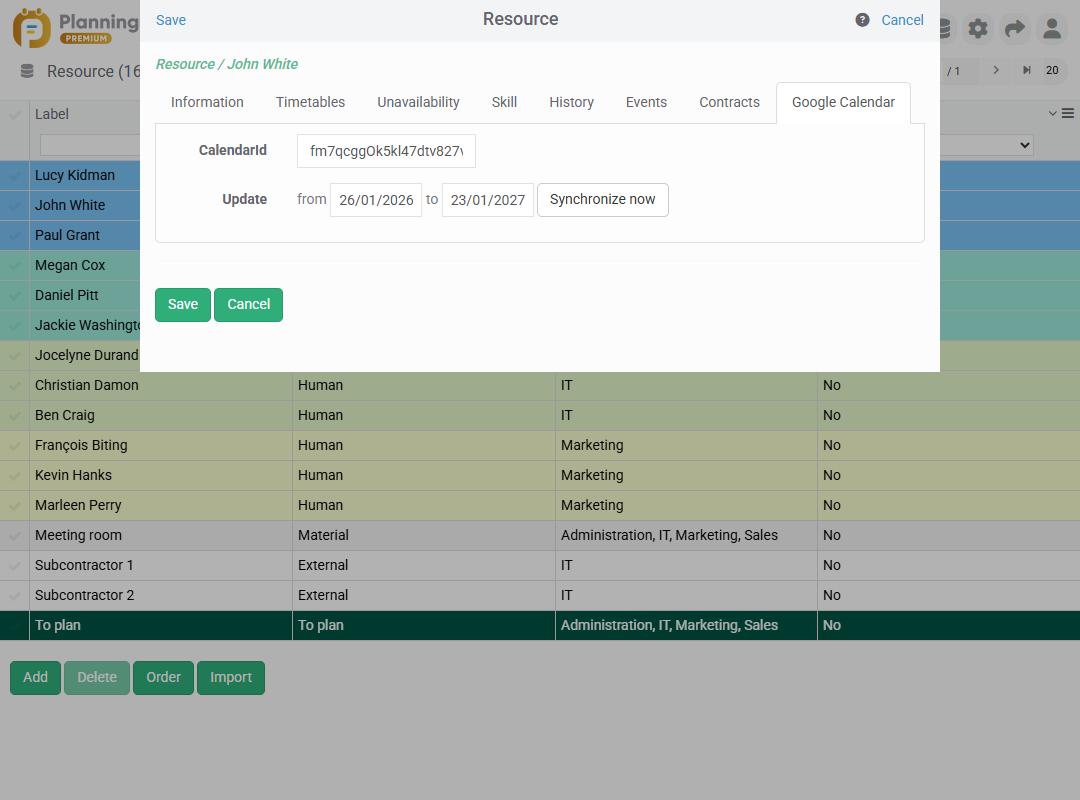The height and width of the screenshot is (800, 1080).
Task: Click the Update from date field 26/01/2026
Action: click(376, 200)
